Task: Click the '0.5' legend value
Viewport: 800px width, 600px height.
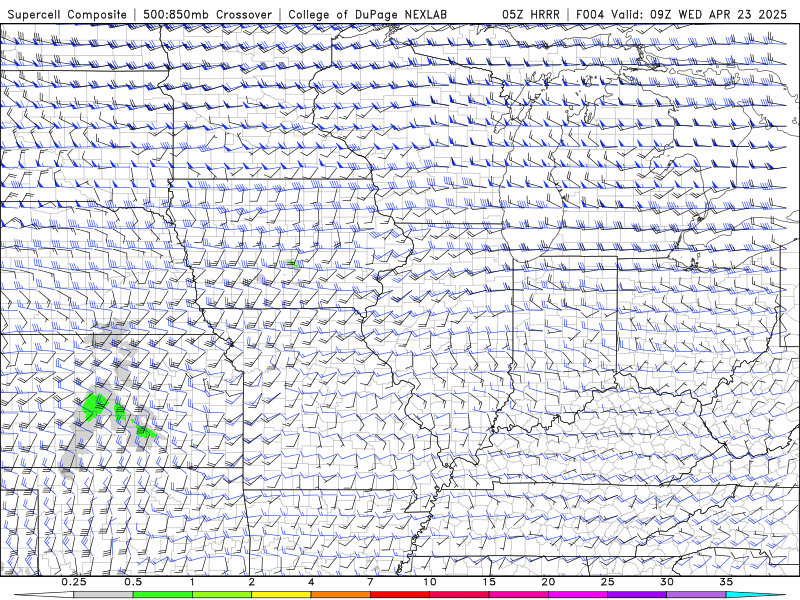Action: (x=133, y=582)
